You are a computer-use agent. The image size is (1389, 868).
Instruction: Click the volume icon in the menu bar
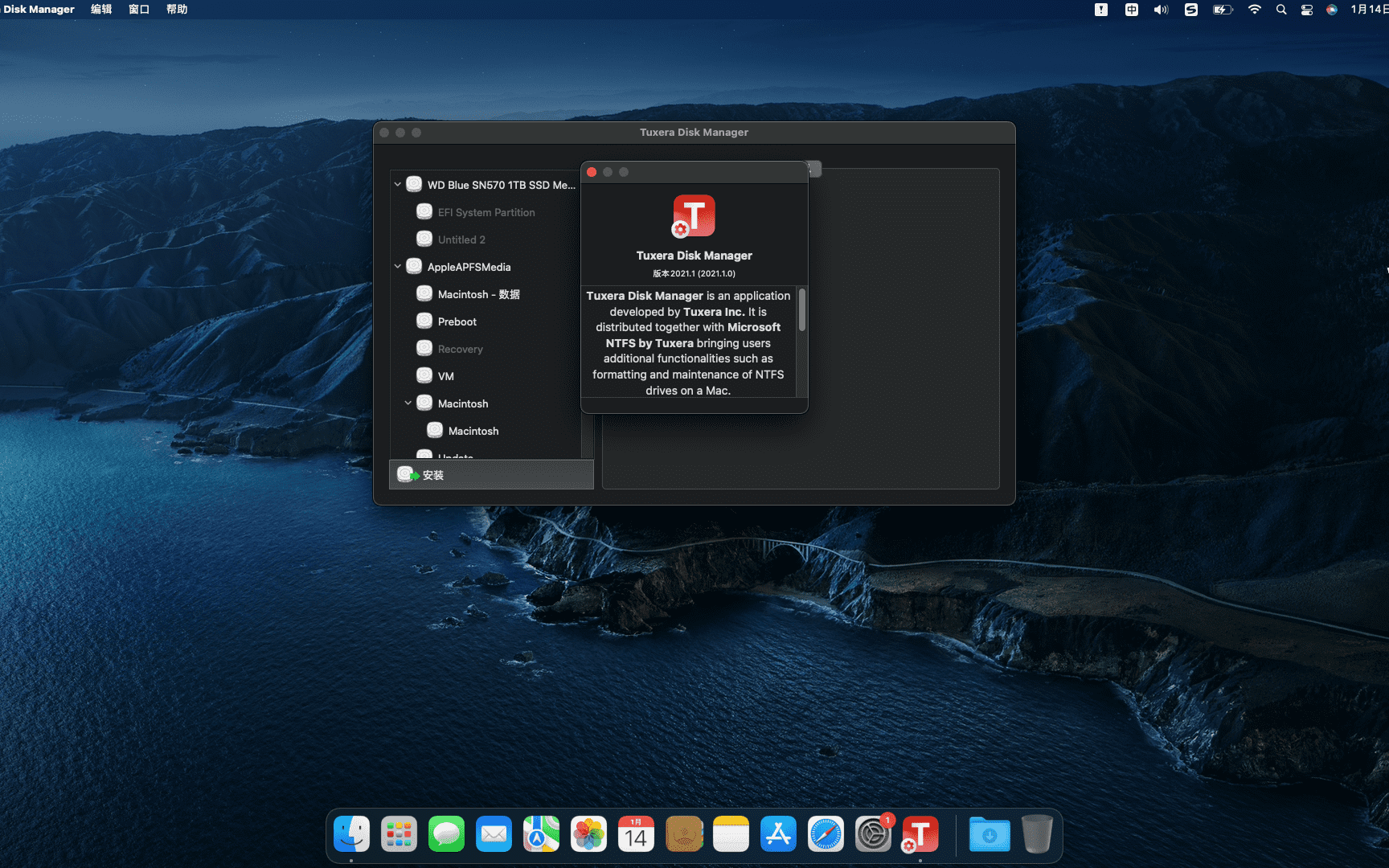tap(1161, 10)
